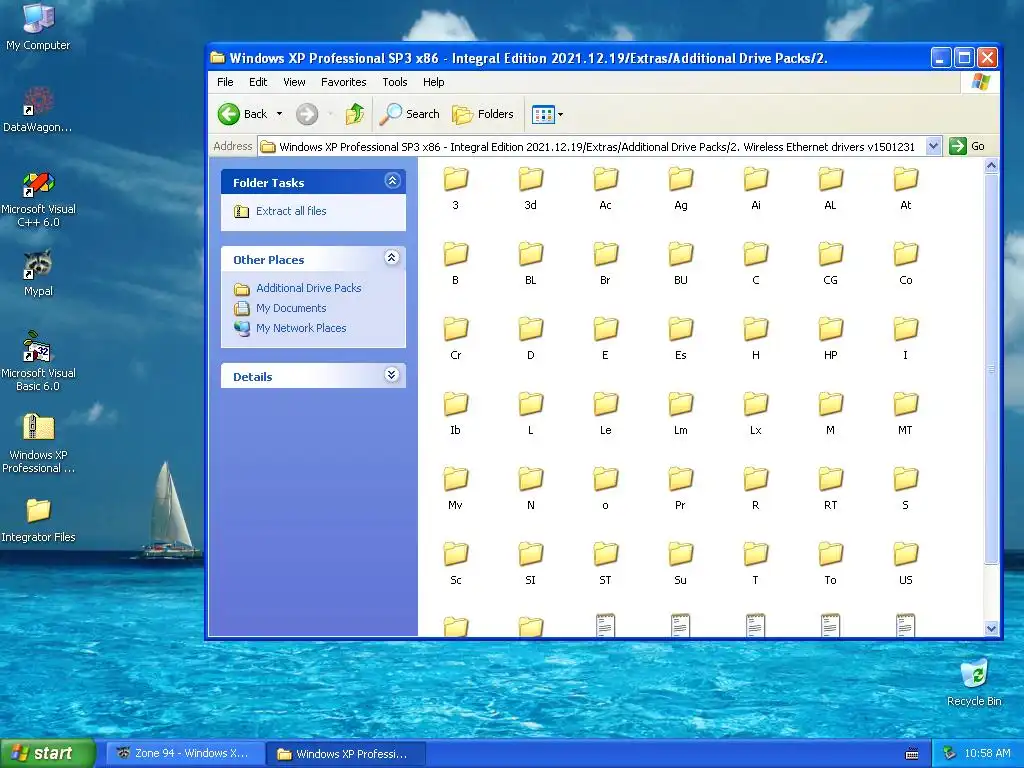Select the BU folder
Viewport: 1024px width, 768px height.
(680, 263)
